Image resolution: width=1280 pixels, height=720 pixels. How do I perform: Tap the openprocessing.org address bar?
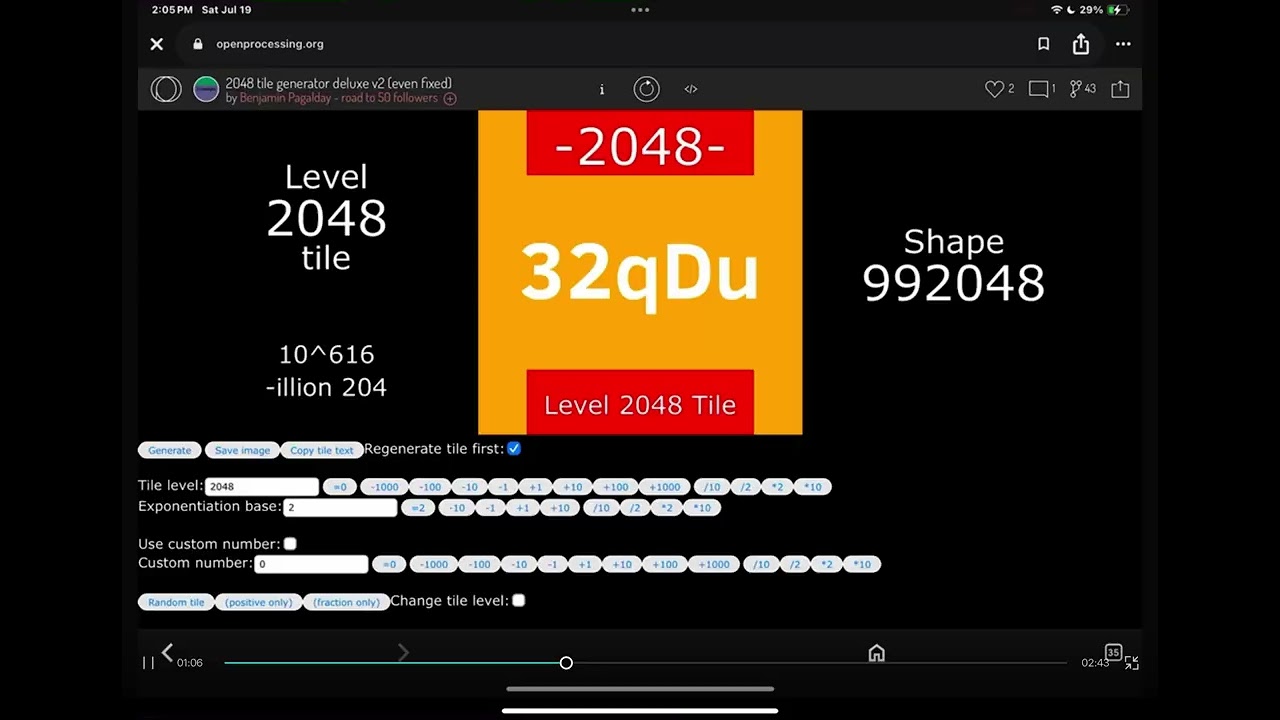click(x=270, y=44)
